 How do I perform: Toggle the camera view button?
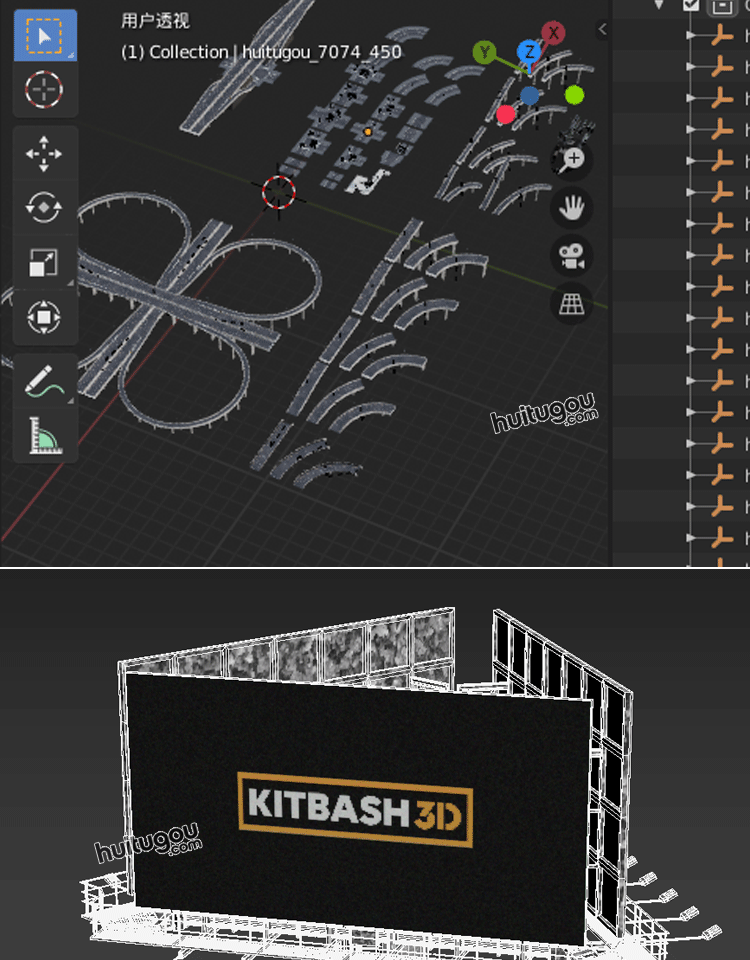571,255
